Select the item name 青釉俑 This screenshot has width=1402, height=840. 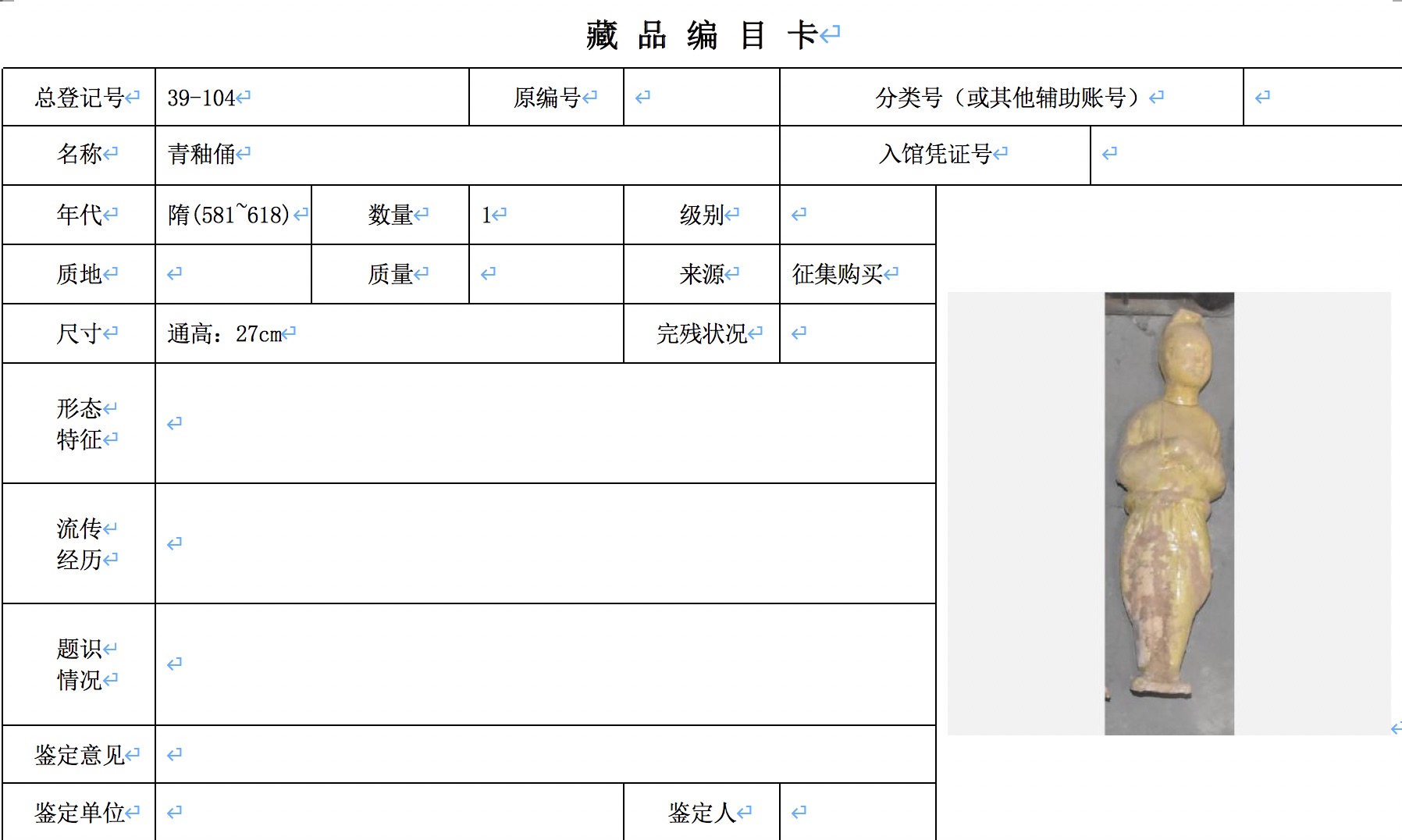tap(201, 154)
